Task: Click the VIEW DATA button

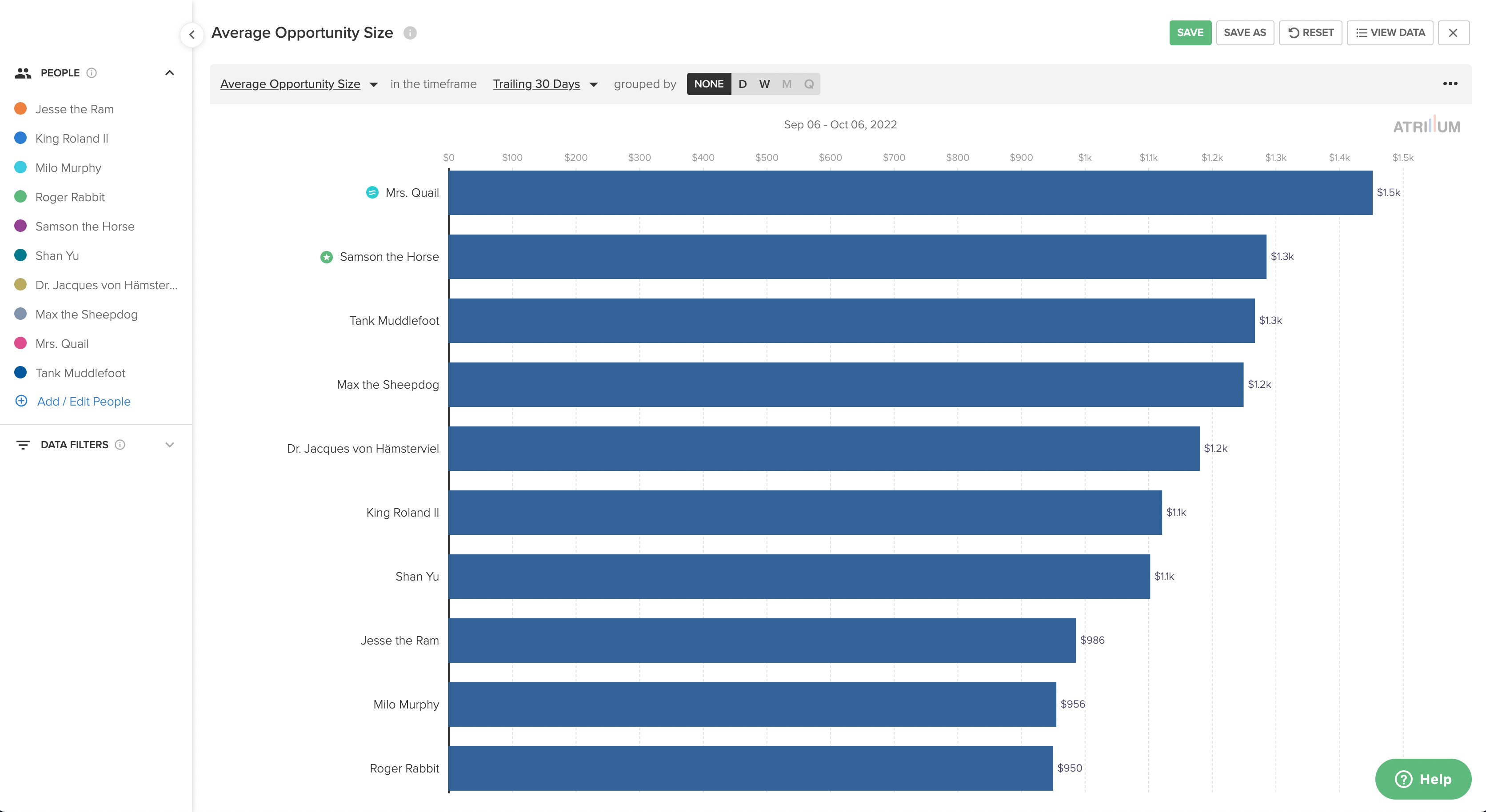Action: (1390, 33)
